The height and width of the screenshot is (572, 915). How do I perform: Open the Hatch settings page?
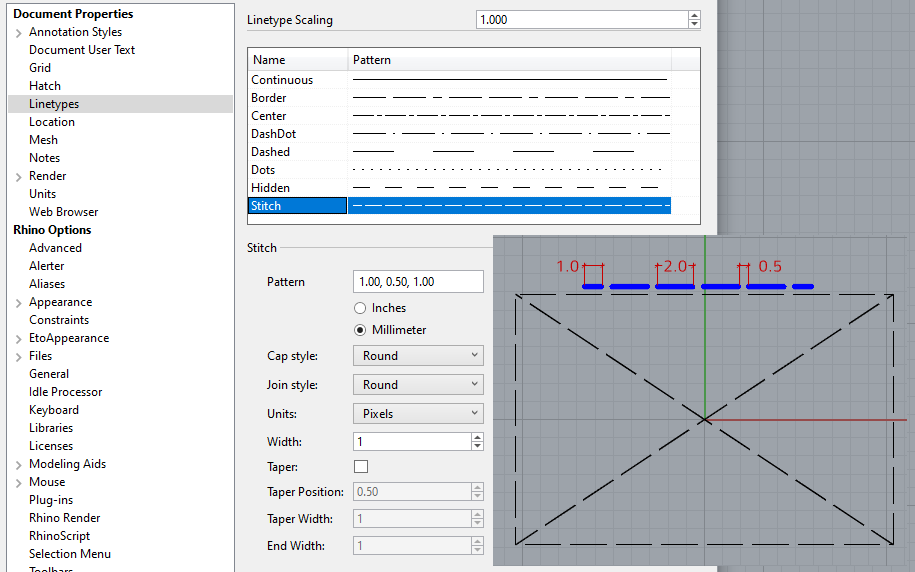pos(45,86)
